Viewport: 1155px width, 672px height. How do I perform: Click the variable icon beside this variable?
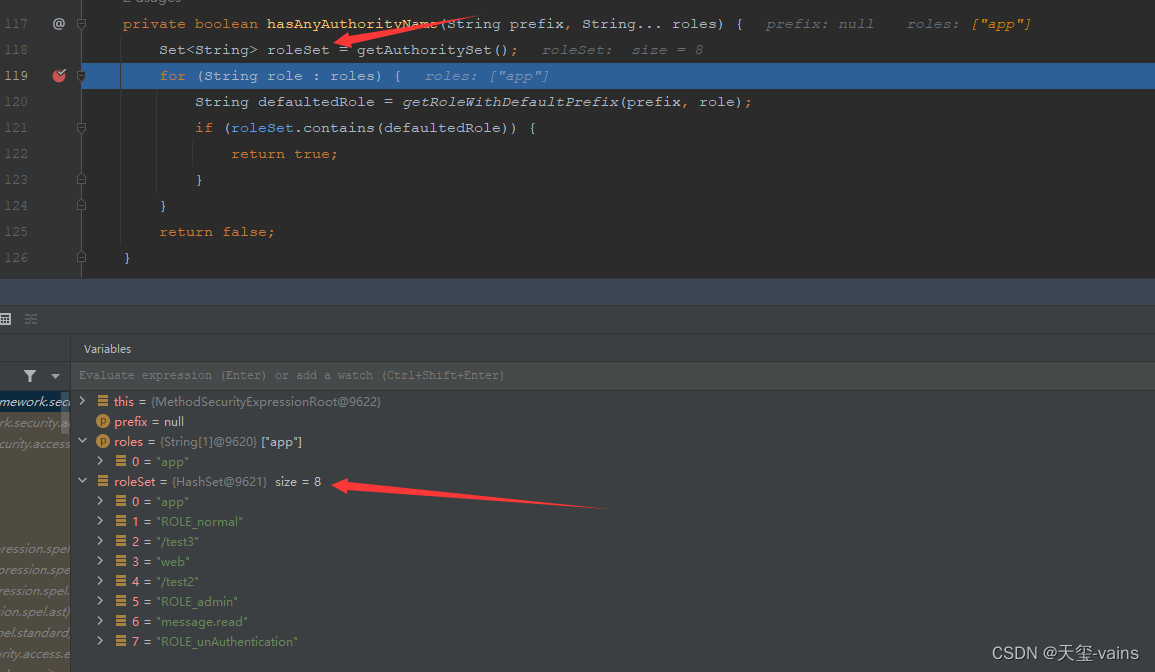click(103, 401)
